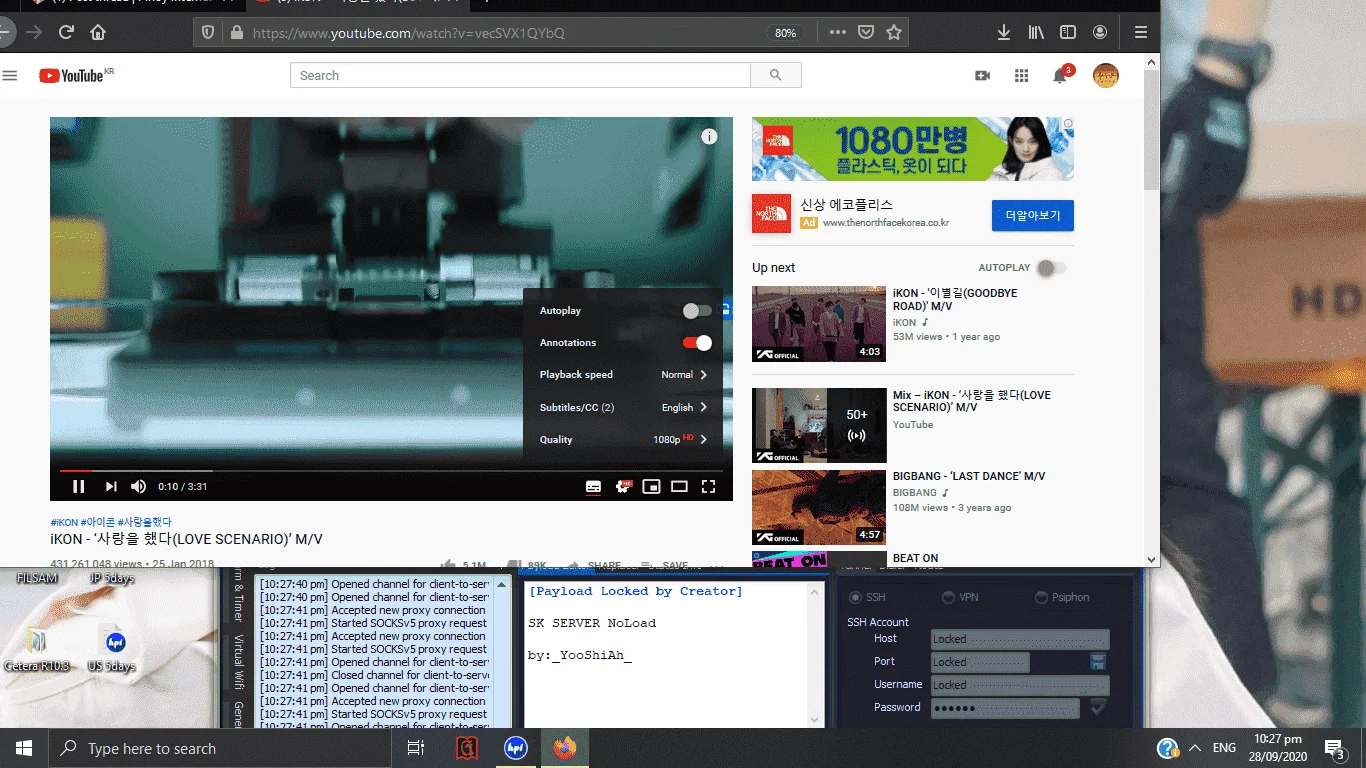Mute the video with the speaker icon
Viewport: 1366px width, 768px height.
tap(138, 487)
